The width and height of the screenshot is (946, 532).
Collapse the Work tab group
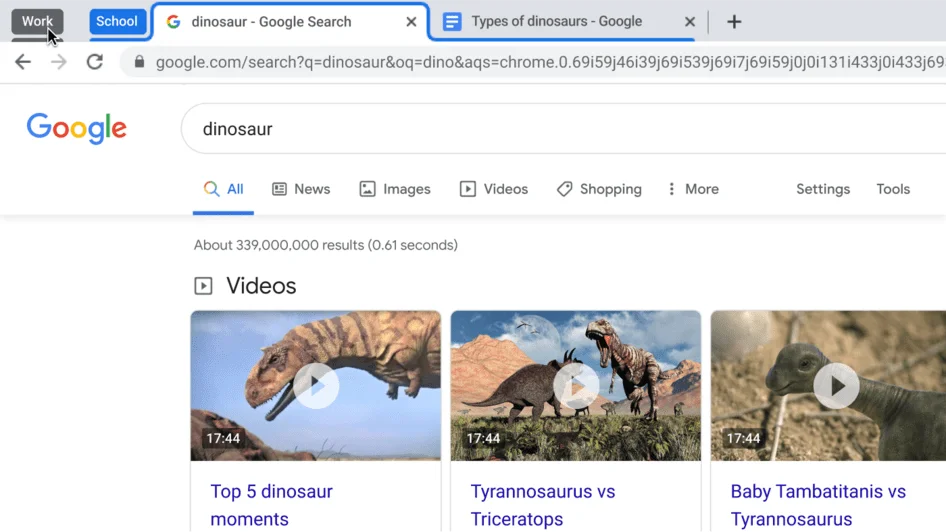click(x=37, y=21)
